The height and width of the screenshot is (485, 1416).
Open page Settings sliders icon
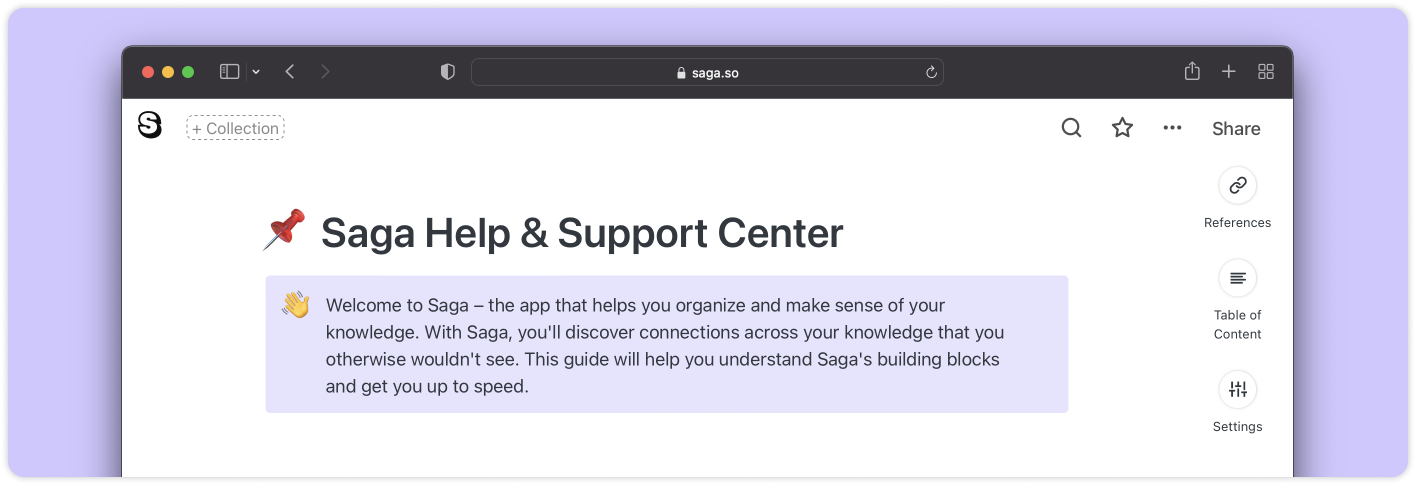(1237, 390)
